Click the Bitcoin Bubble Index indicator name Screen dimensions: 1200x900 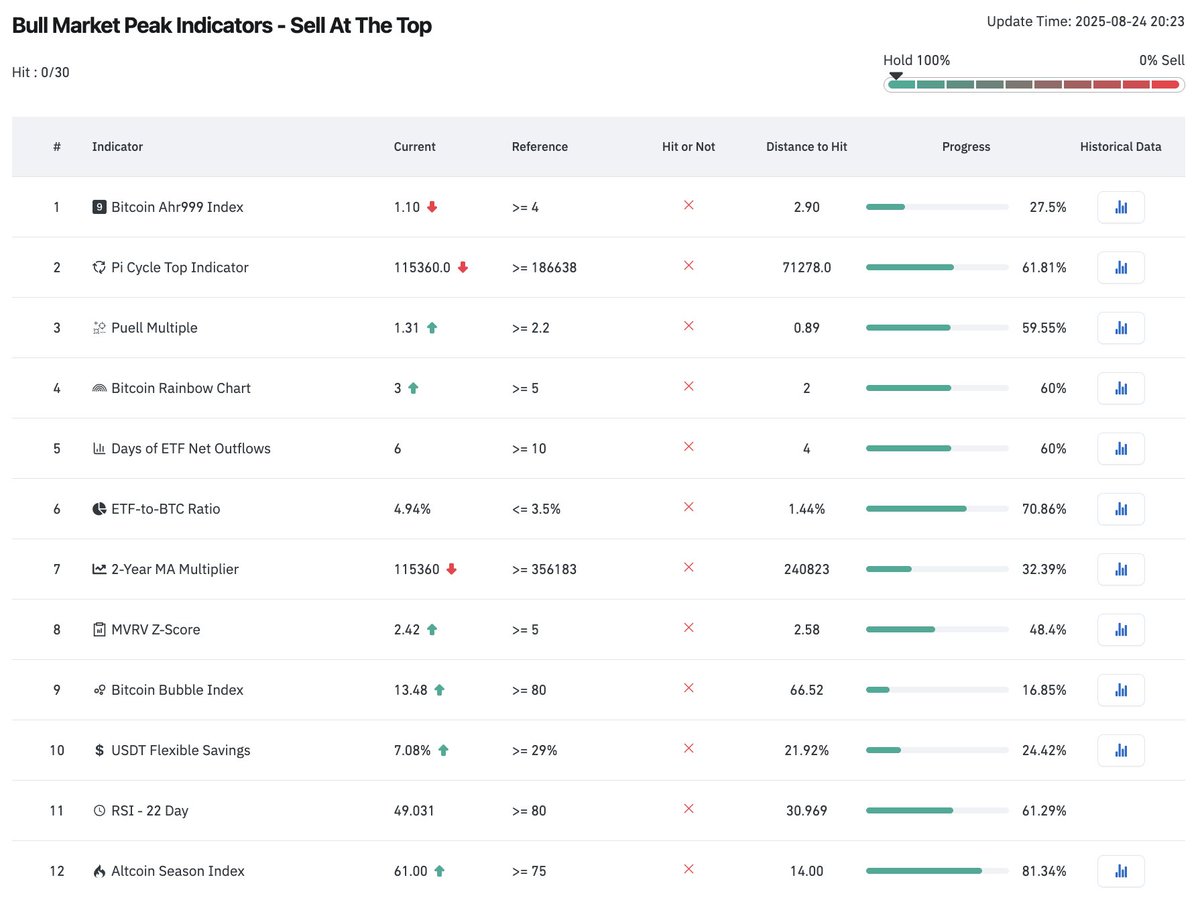[177, 690]
